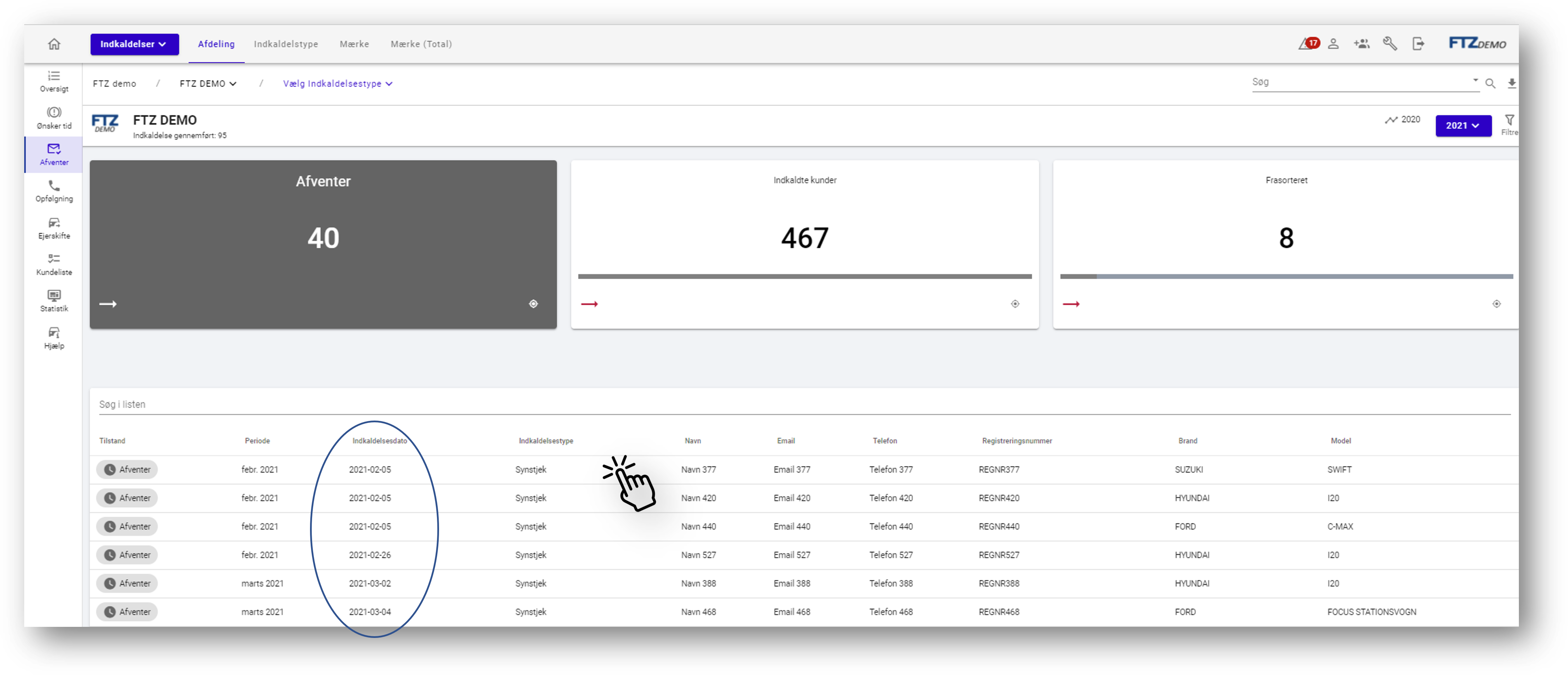Click date 2021-02-26 cell
The image size is (1568, 676).
click(x=370, y=556)
